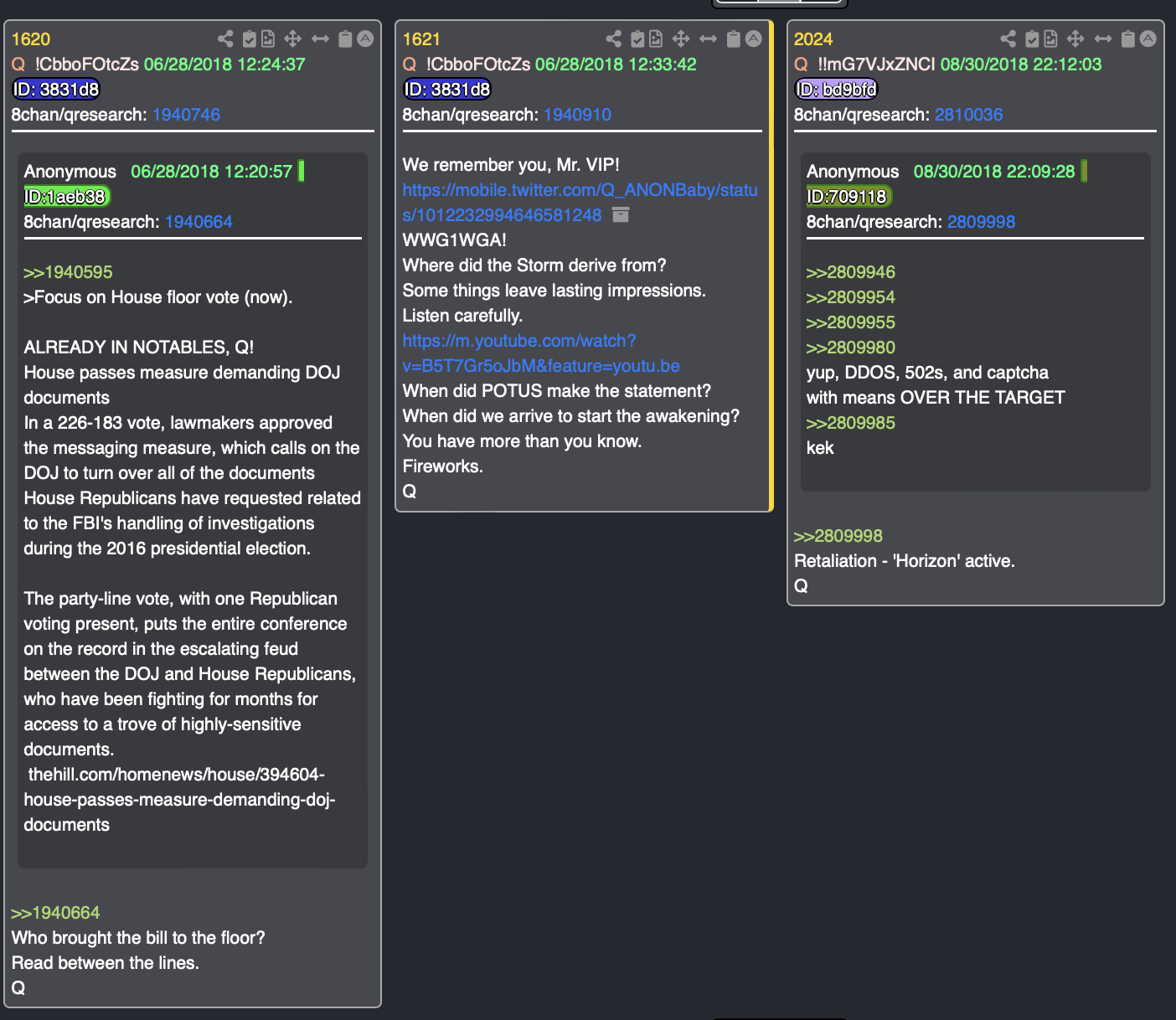The width and height of the screenshot is (1176, 1020).
Task: Follow reply reference >>2809955
Action: pyautogui.click(x=851, y=322)
